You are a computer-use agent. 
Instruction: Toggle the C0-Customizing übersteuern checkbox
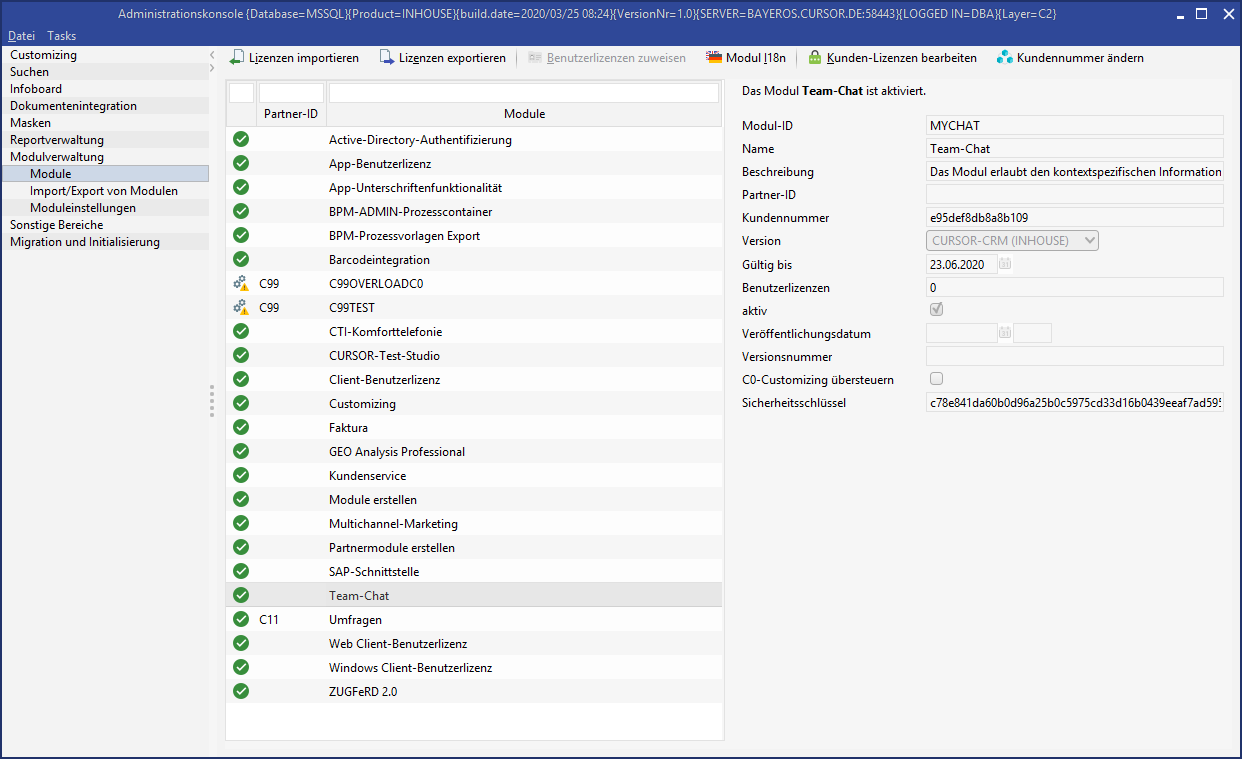(936, 378)
